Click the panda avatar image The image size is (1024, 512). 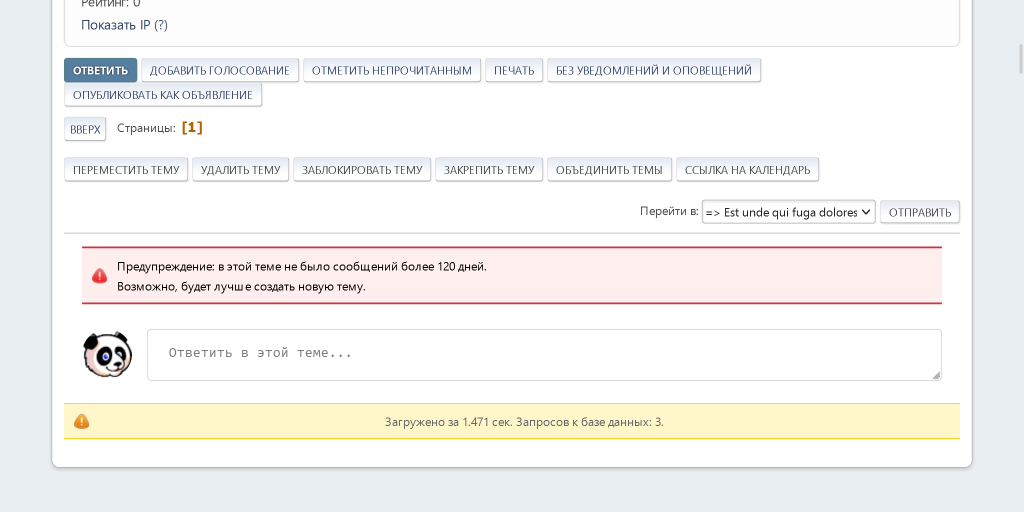[107, 355]
